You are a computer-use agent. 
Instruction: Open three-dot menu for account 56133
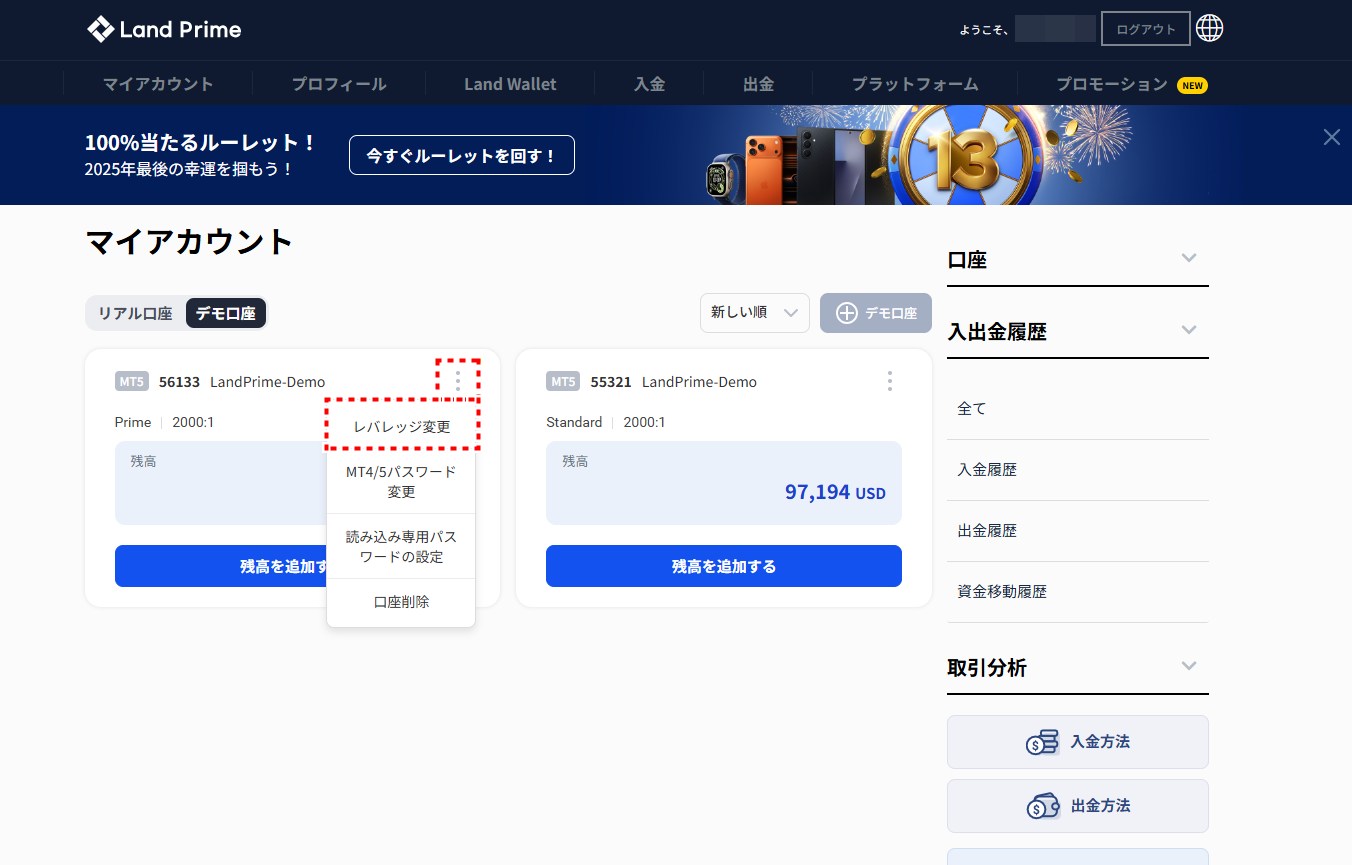click(458, 381)
